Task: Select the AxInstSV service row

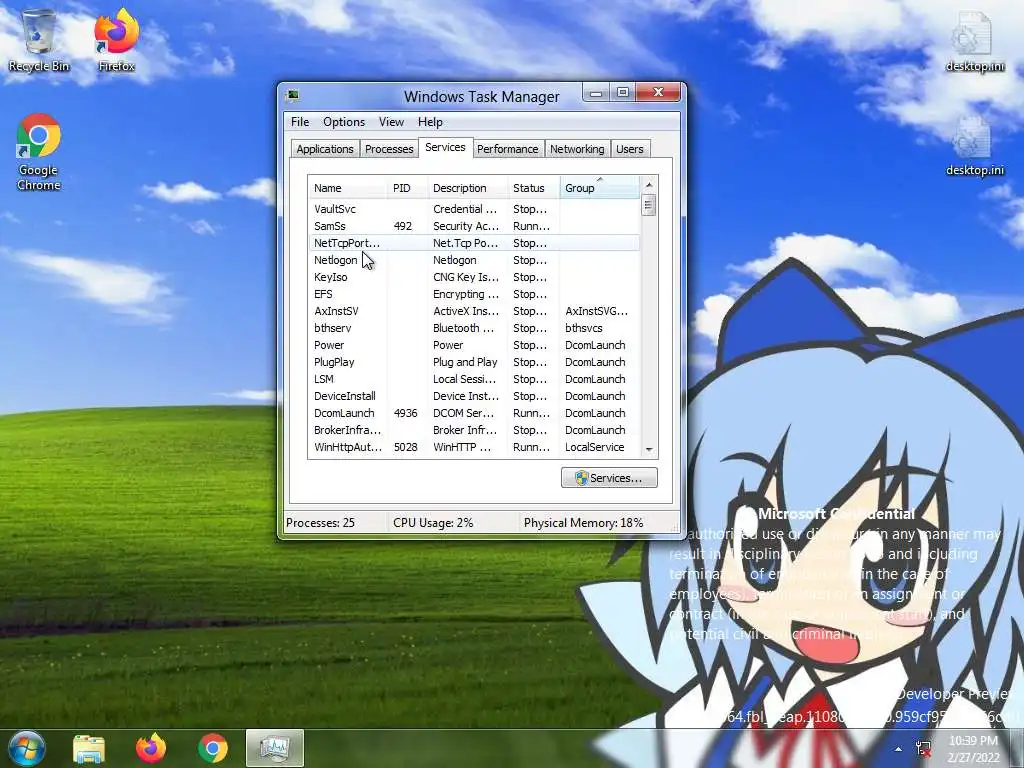Action: (x=473, y=311)
